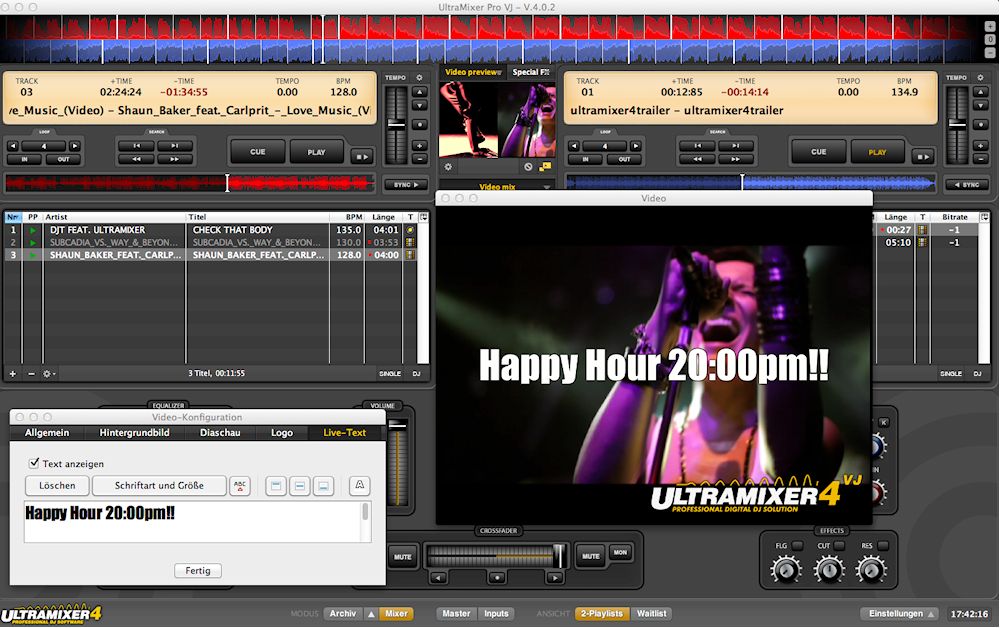1000x628 pixels.
Task: Open left playlist gear menu
Action: click(x=48, y=374)
